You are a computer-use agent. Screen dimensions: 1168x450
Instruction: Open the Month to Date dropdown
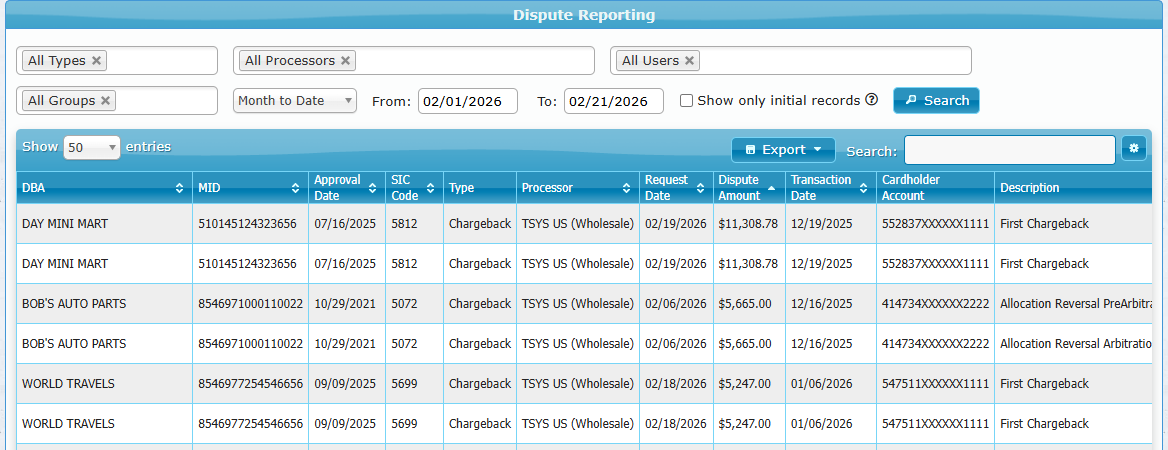point(295,101)
